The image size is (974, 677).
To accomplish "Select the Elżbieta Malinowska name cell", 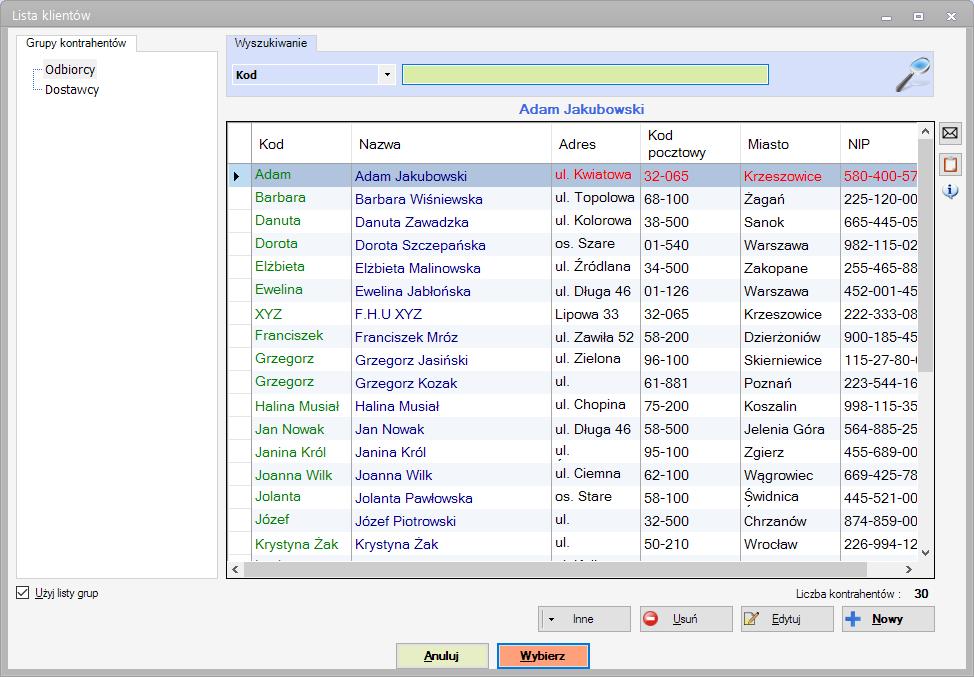I will [451, 268].
